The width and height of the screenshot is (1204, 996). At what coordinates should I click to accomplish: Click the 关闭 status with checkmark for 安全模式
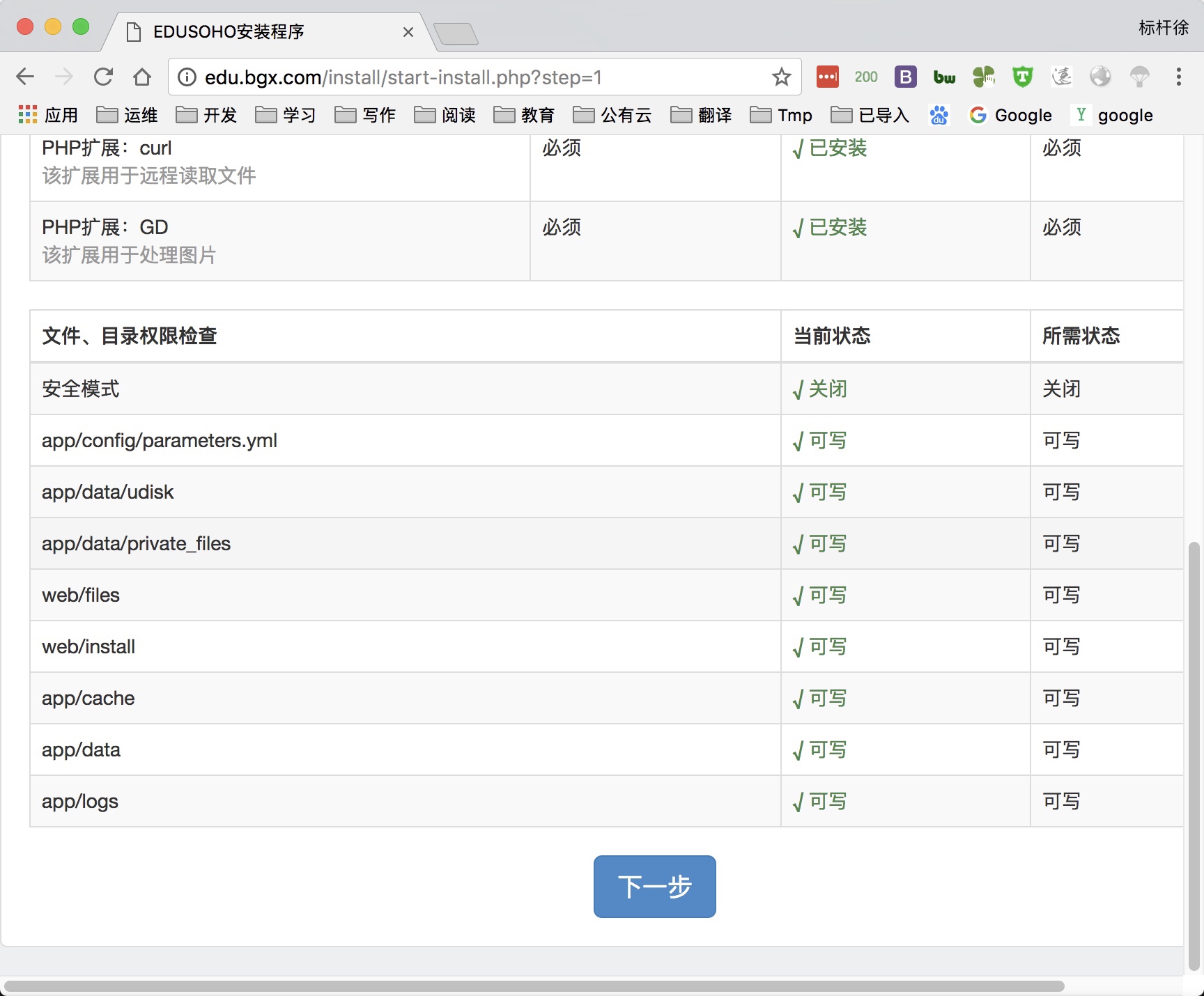[x=820, y=389]
